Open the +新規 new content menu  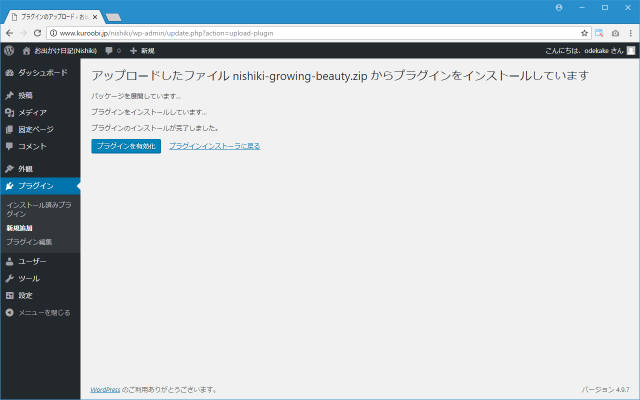pyautogui.click(x=142, y=50)
